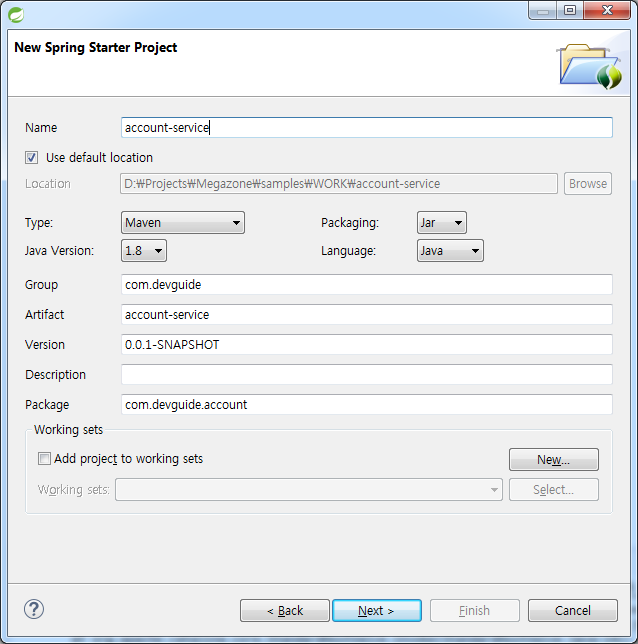Click the Spring leaf icon in title bar

16,15
